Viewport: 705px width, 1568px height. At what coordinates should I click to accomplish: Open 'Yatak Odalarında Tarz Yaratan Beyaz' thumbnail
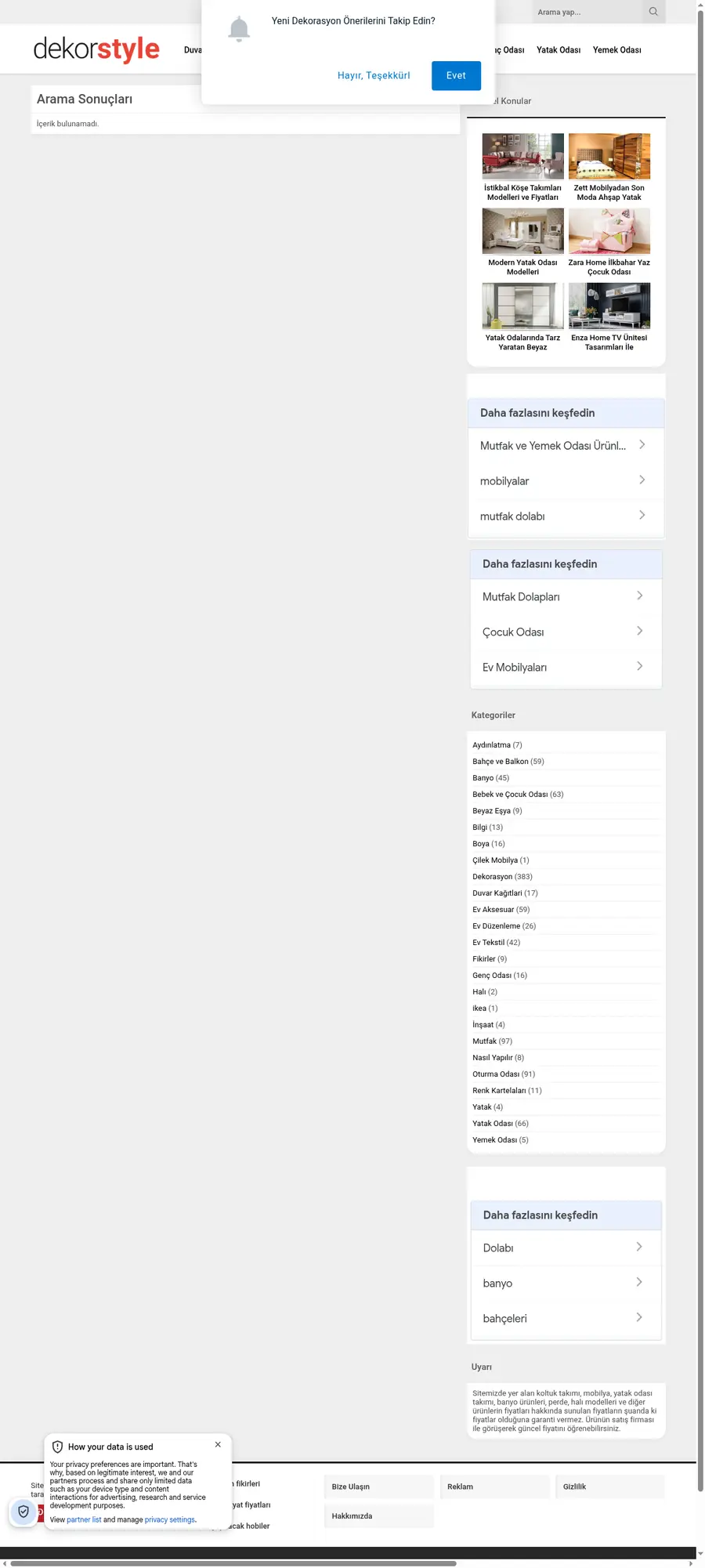[x=522, y=306]
